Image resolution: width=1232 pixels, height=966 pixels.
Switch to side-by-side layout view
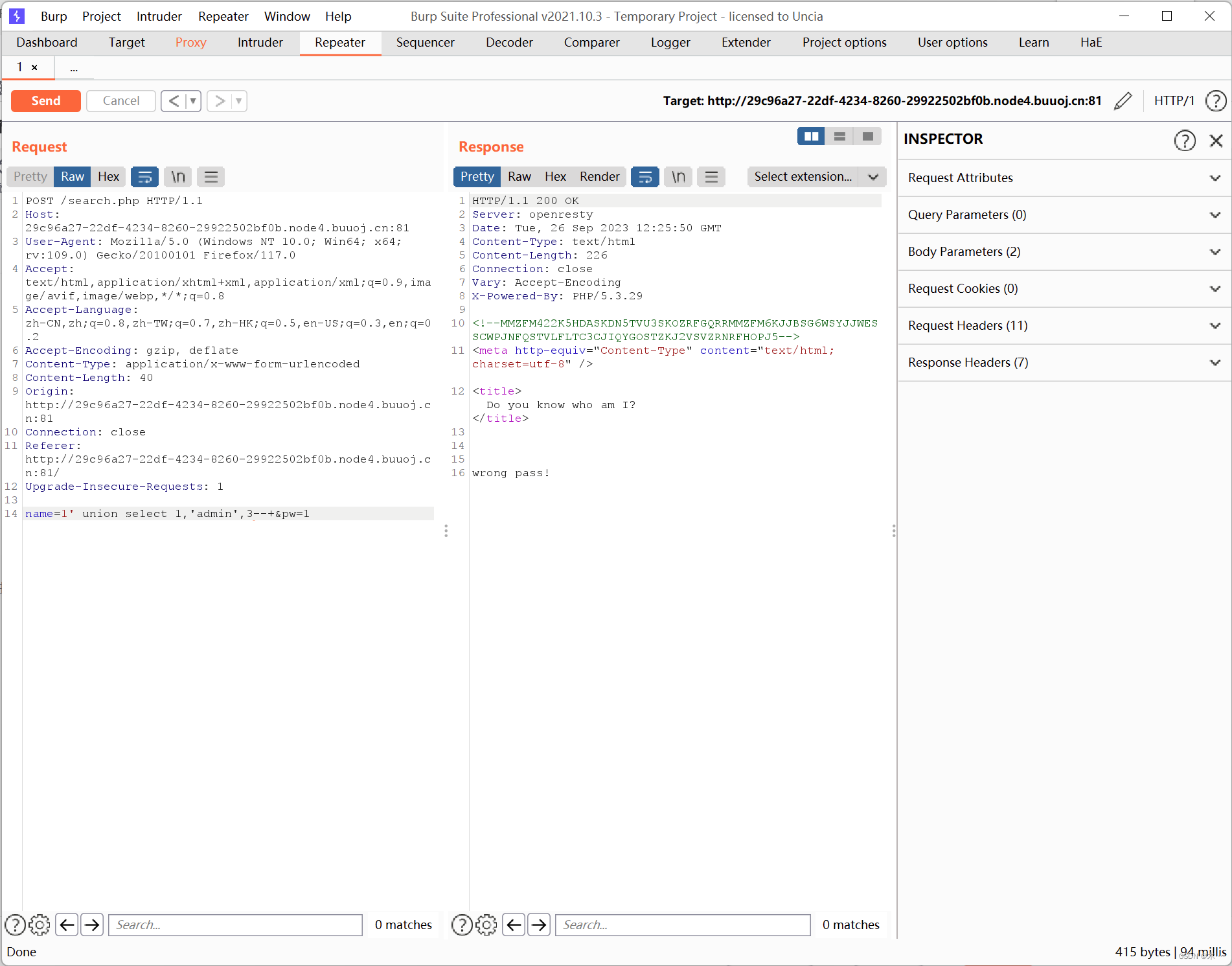point(811,136)
